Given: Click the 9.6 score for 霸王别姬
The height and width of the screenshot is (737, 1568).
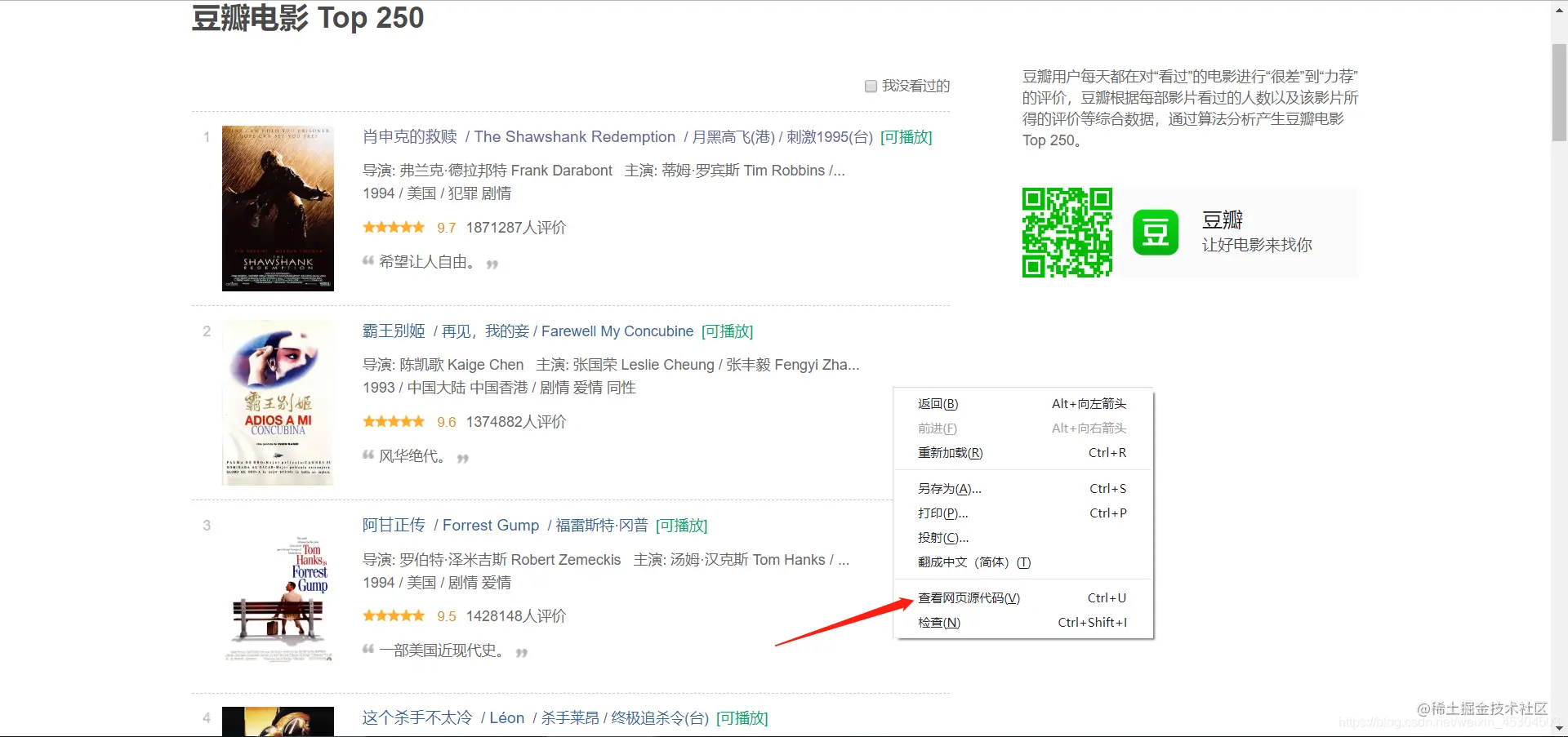Looking at the screenshot, I should click(446, 422).
